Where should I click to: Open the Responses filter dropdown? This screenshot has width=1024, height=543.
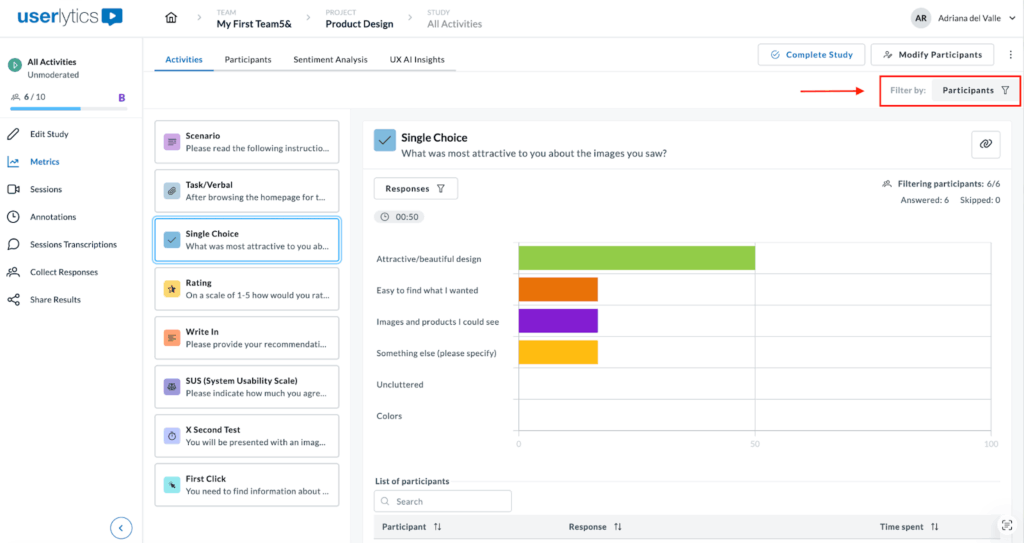(x=415, y=188)
